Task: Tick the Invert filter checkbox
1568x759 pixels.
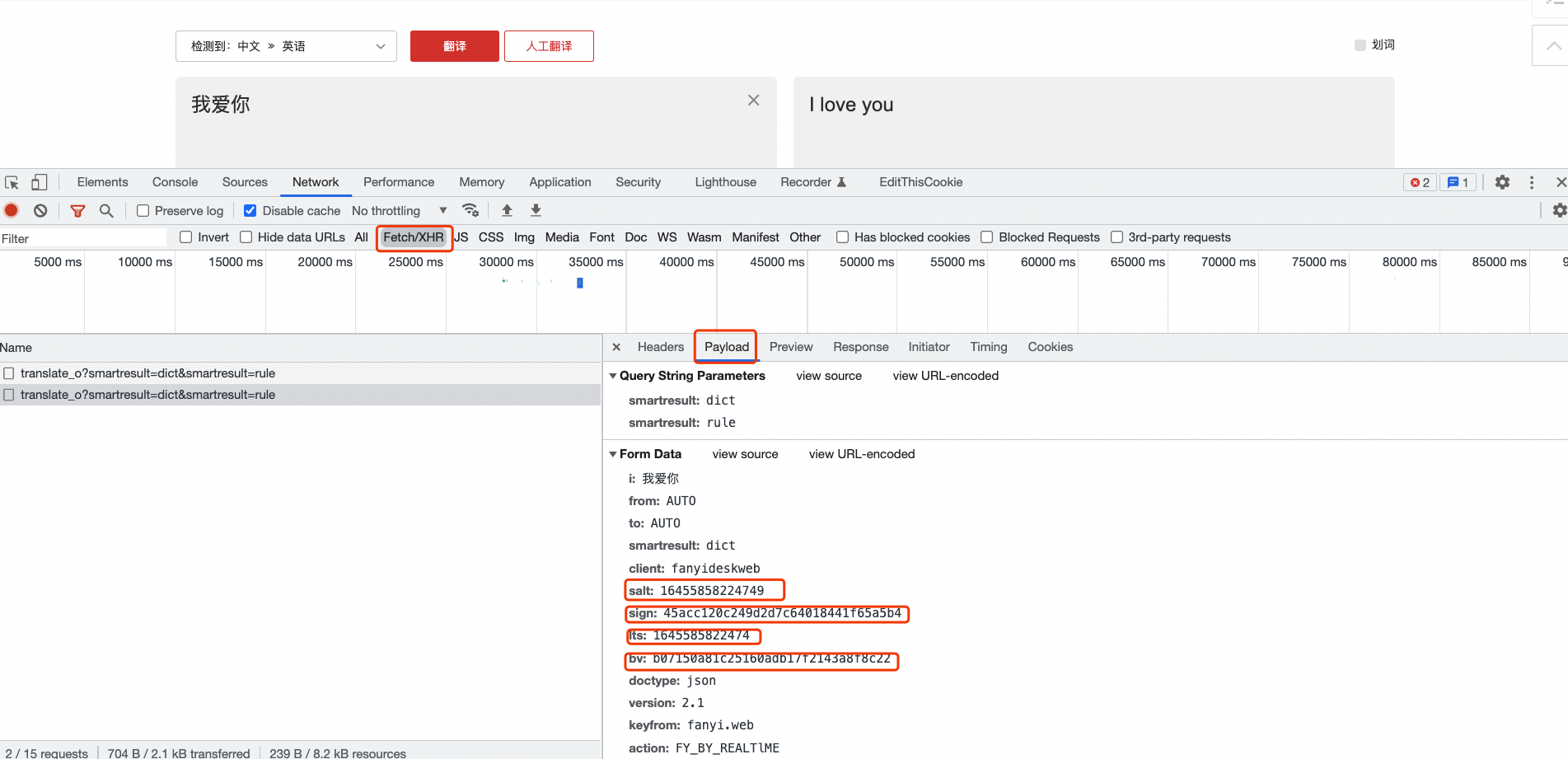Action: pos(186,237)
